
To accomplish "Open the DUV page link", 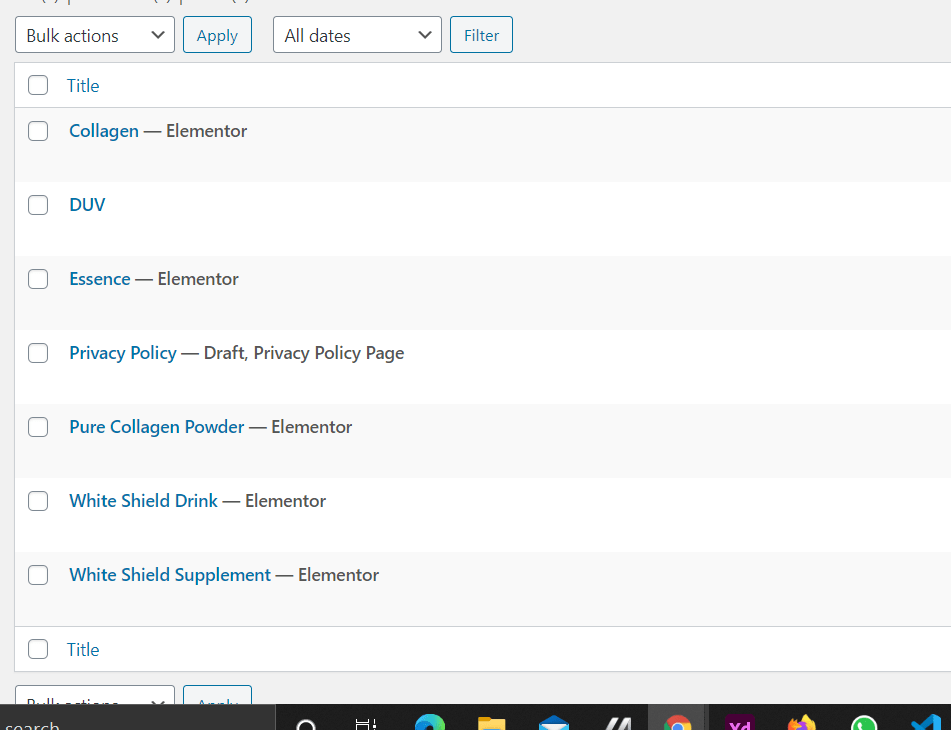I will pyautogui.click(x=87, y=204).
